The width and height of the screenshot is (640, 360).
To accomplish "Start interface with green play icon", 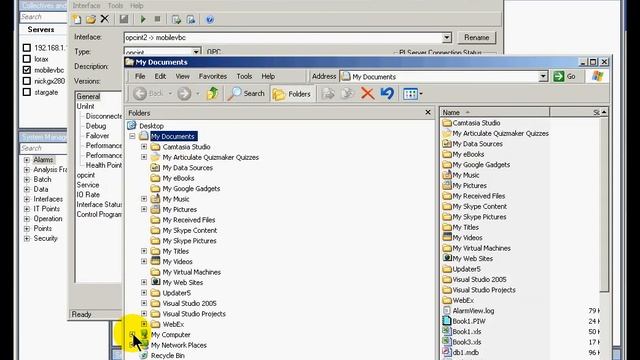I will [x=143, y=19].
